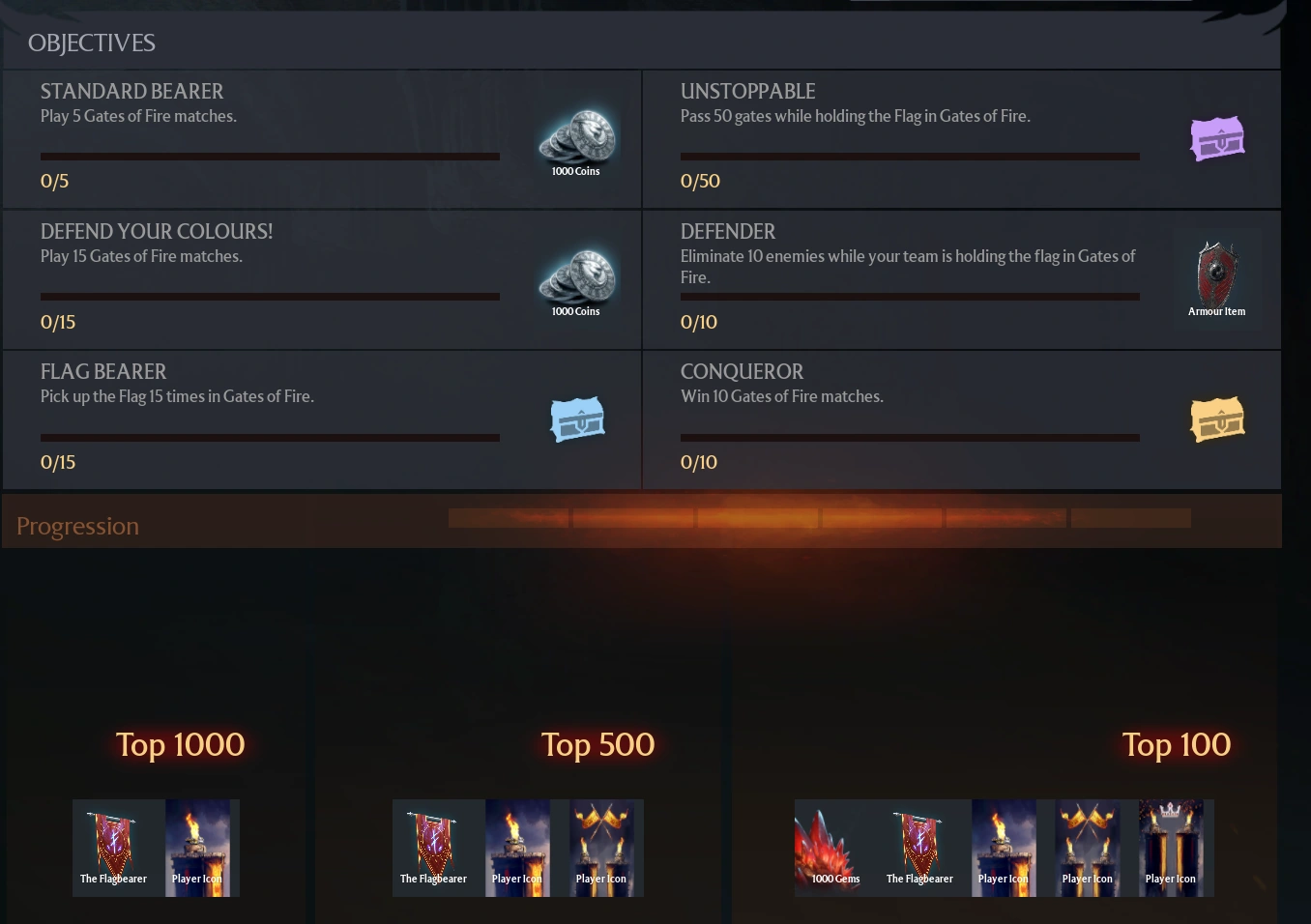
Task: Click the Defender objective progress bar
Action: (910, 296)
